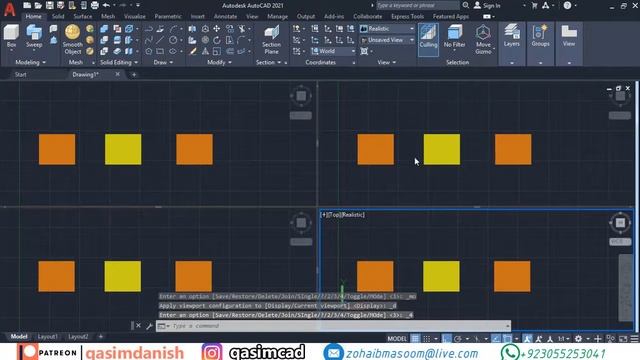This screenshot has height=360, width=640.
Task: Click the Workspace Switching gear icon
Action: click(578, 338)
